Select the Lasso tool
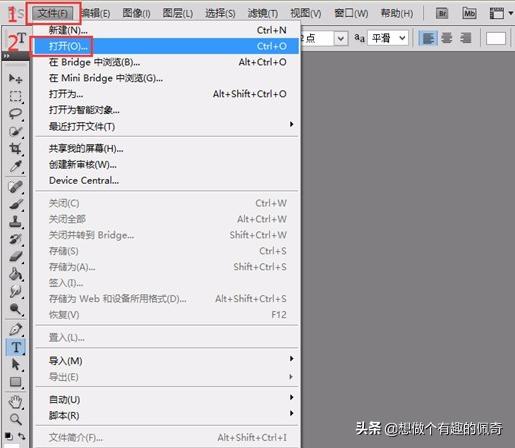 pos(15,114)
